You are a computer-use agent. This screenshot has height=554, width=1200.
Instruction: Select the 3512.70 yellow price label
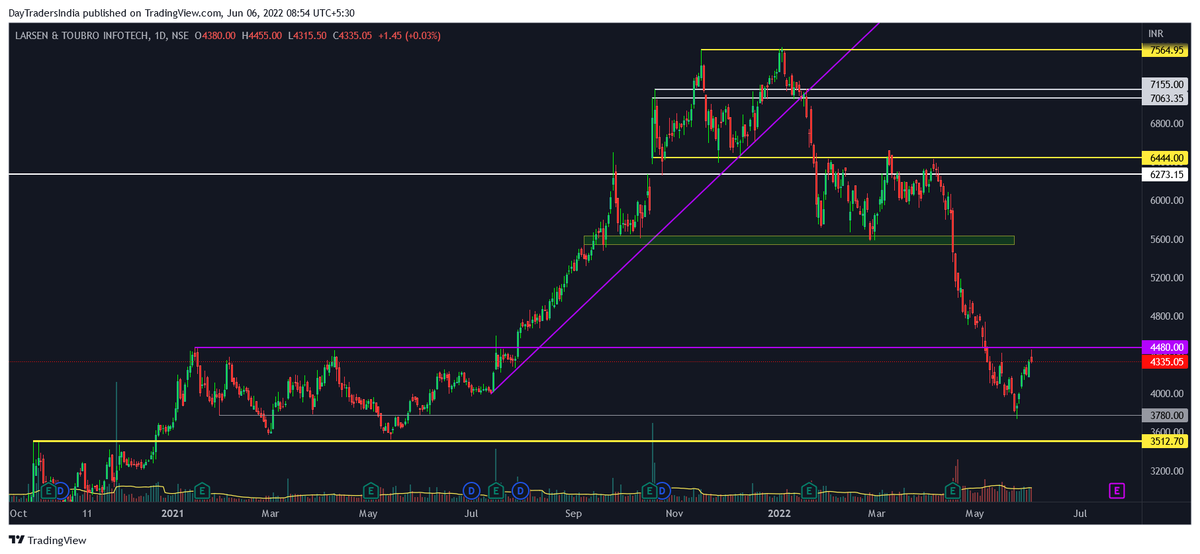[x=1166, y=441]
